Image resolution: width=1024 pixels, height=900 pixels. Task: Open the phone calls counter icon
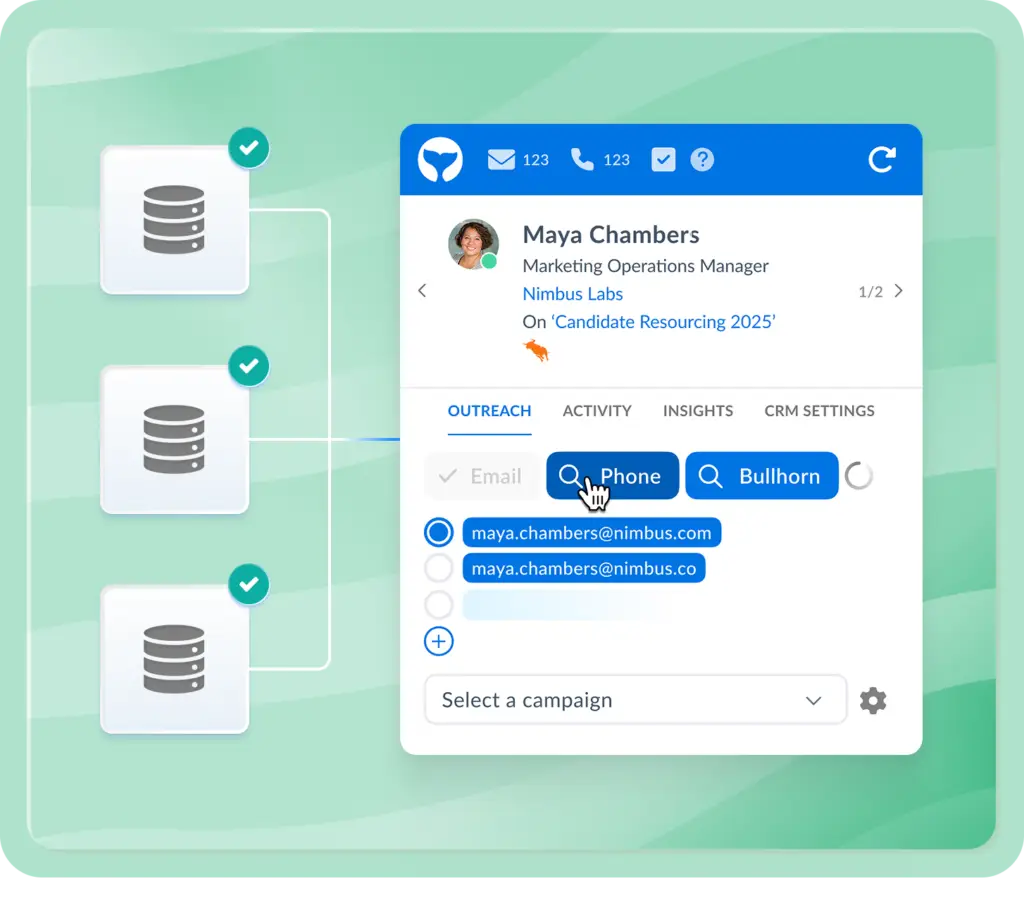(582, 159)
